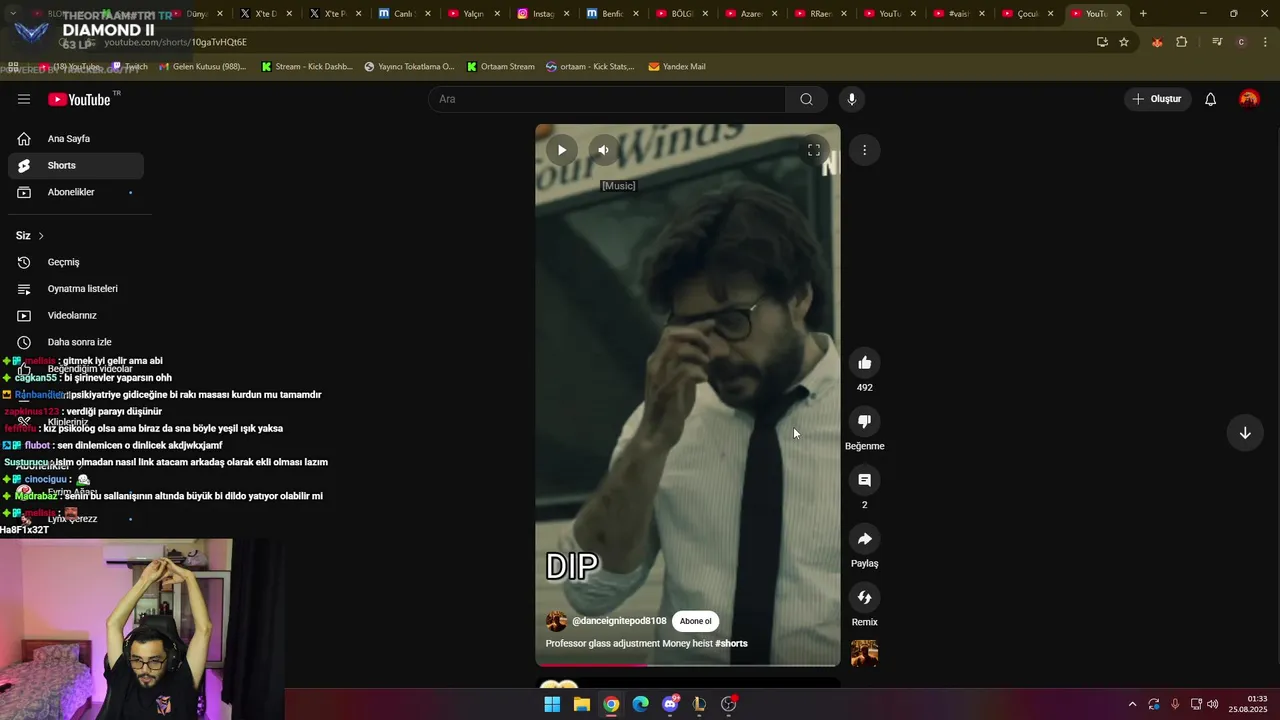Open Daha sonra izle list

[76, 342]
